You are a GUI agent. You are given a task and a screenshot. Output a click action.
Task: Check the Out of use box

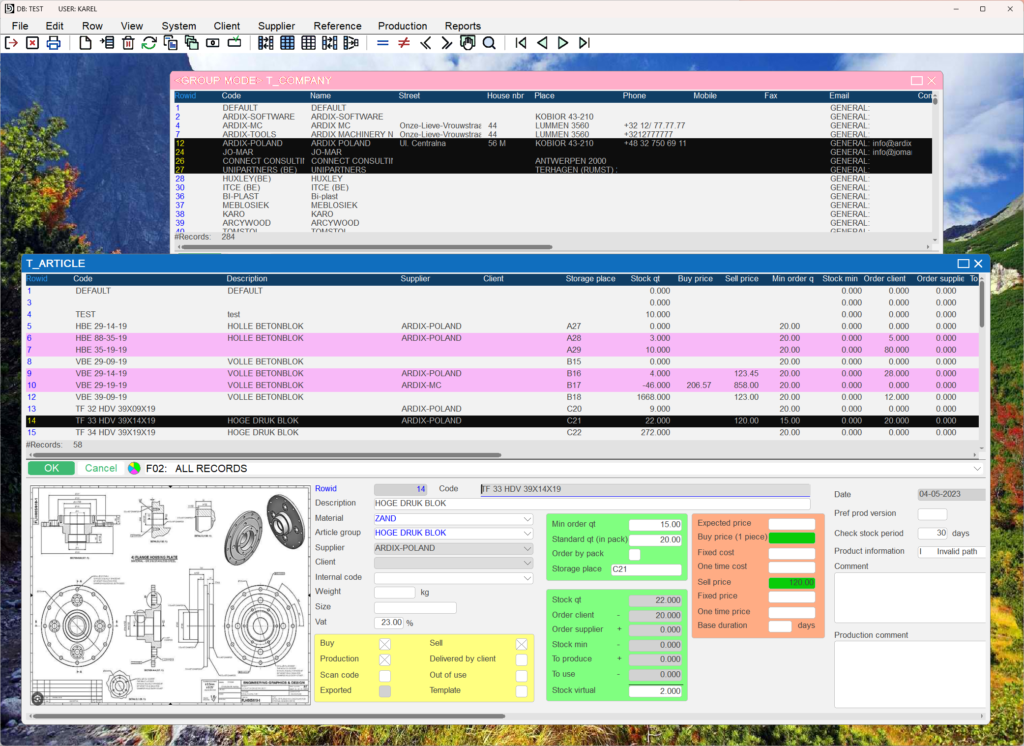[521, 675]
